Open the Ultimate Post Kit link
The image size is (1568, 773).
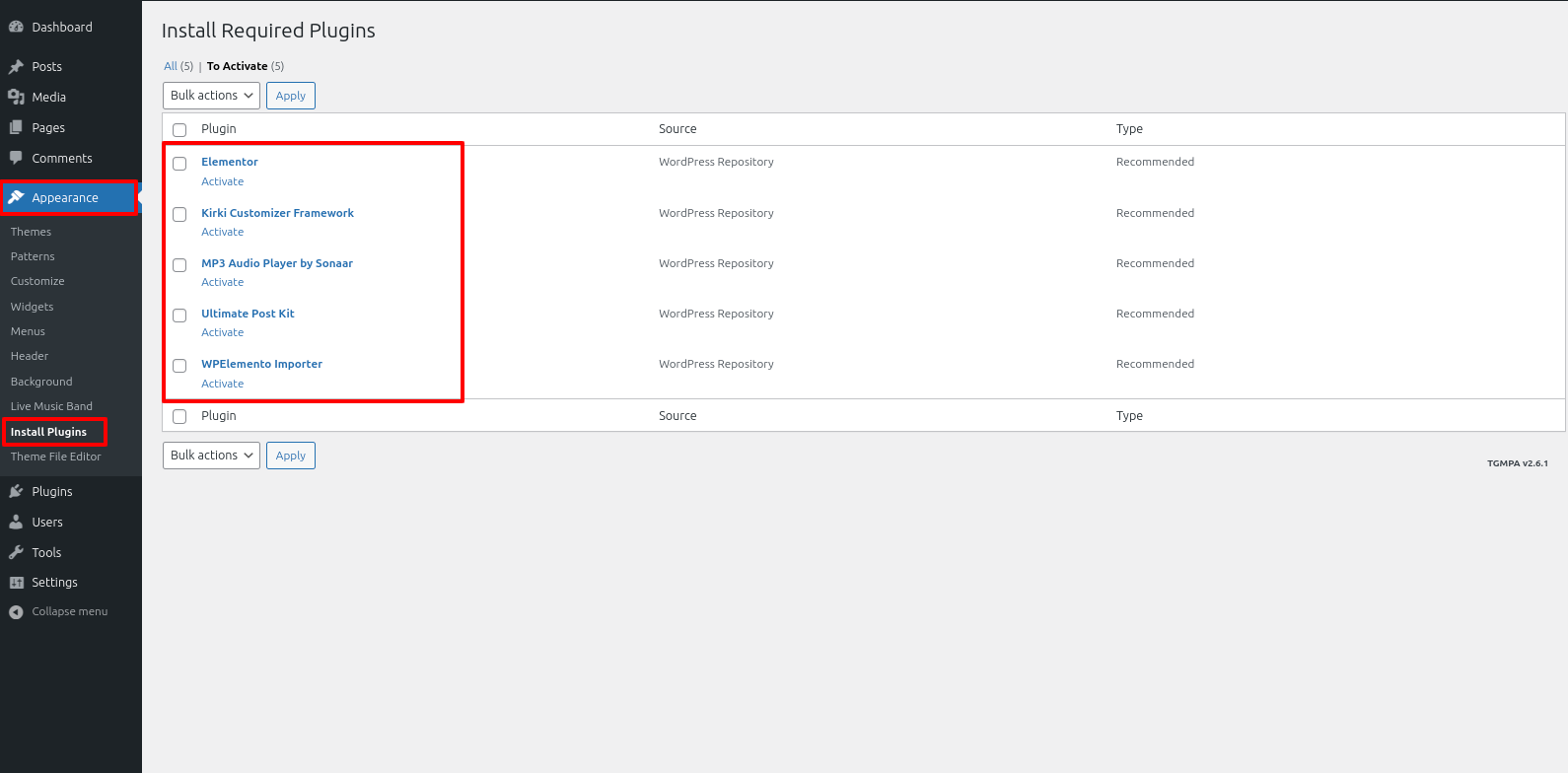pyautogui.click(x=248, y=314)
